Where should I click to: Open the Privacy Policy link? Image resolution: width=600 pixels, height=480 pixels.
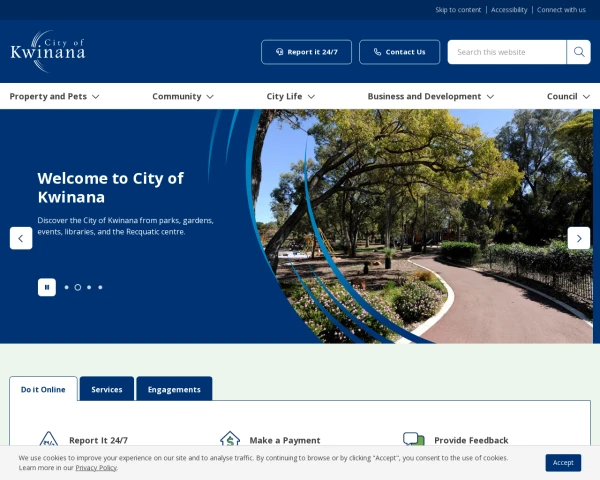coord(96,468)
